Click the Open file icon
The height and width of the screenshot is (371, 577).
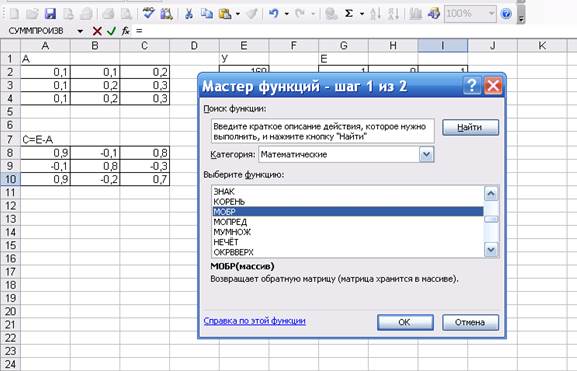coord(32,14)
